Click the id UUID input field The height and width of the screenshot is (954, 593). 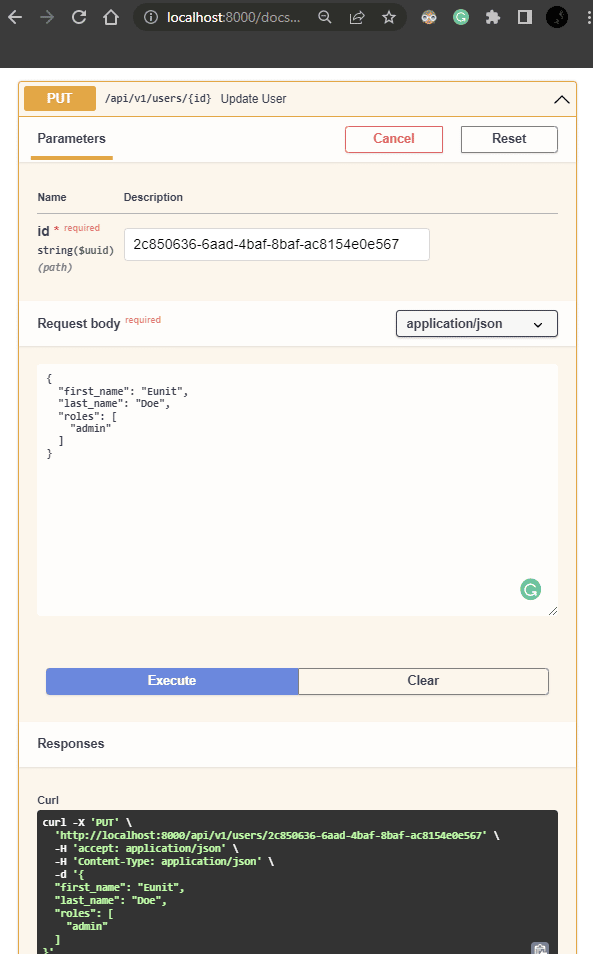[x=276, y=244]
